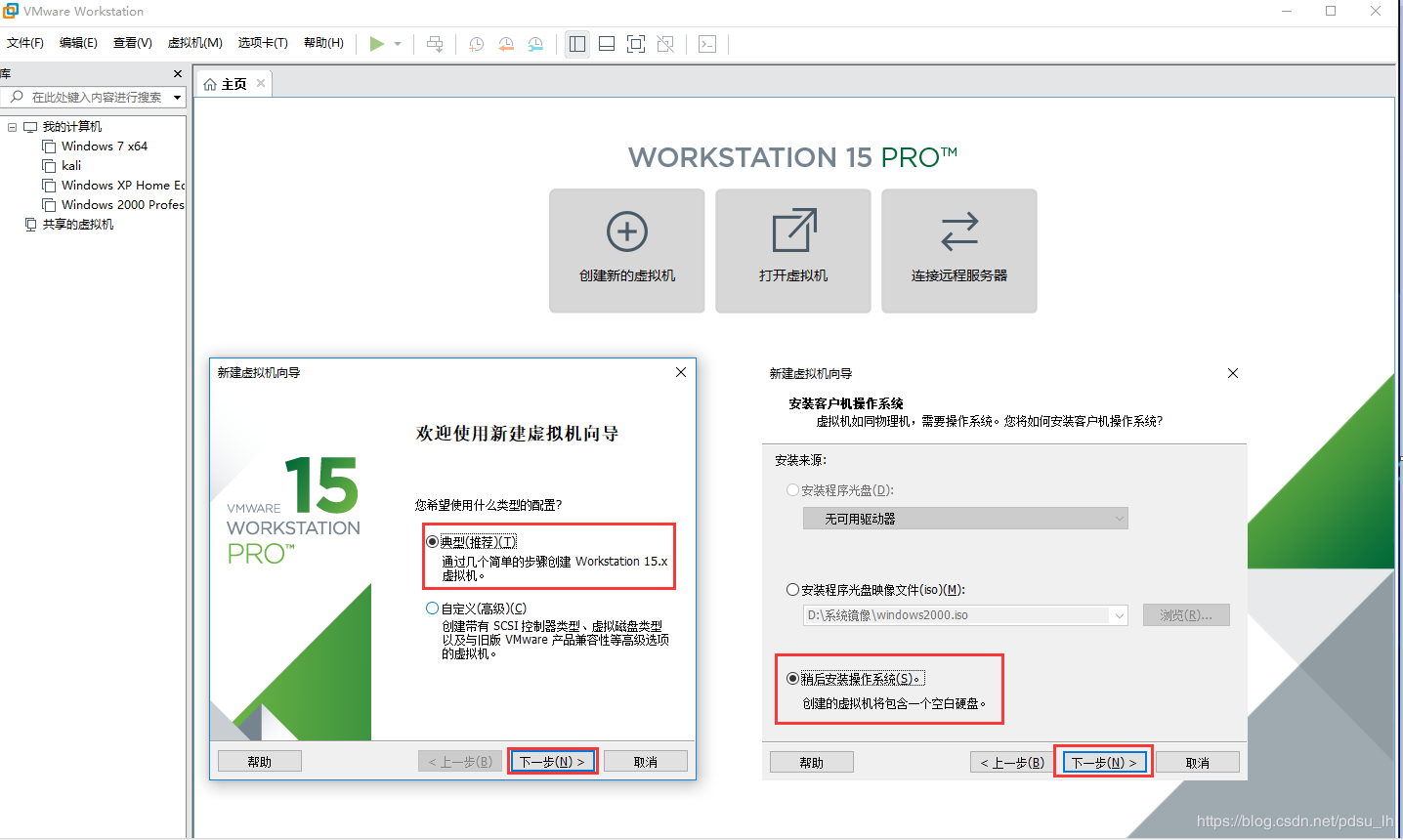Open the snapshot manager wrench icon

535,44
